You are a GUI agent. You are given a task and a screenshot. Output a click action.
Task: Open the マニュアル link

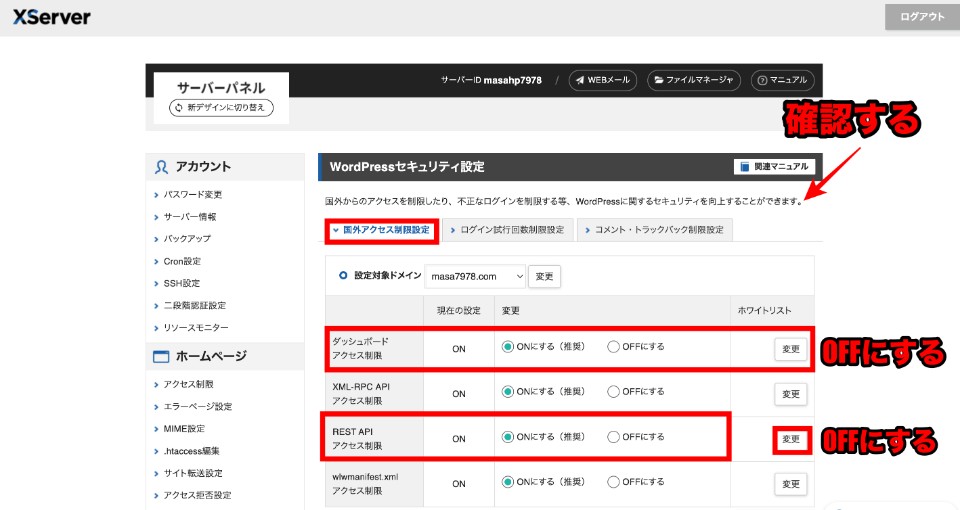[782, 80]
